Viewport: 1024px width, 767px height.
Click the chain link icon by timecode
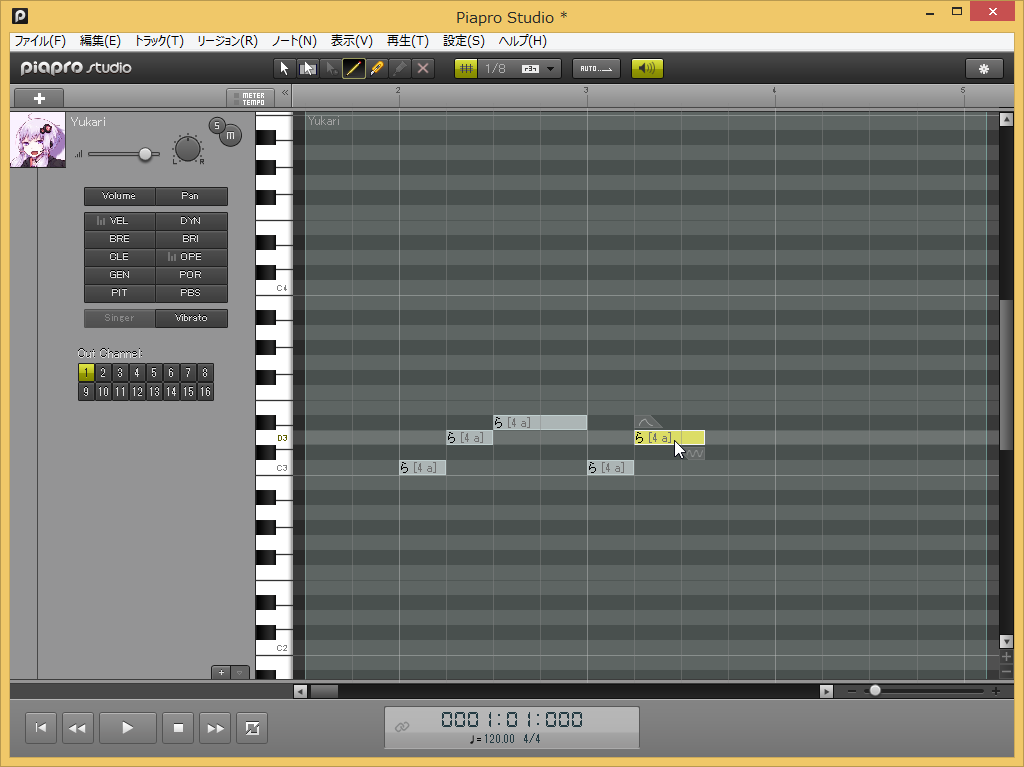point(402,726)
